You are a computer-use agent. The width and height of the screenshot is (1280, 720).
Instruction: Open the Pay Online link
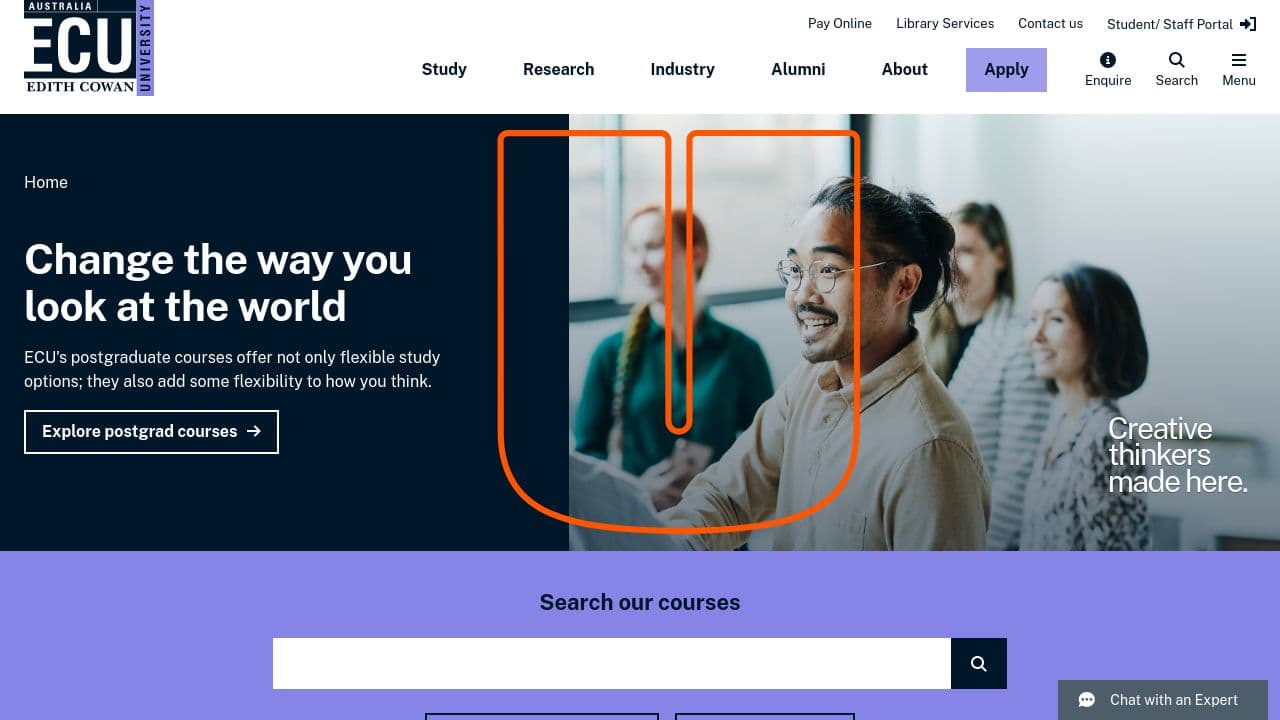(x=839, y=23)
